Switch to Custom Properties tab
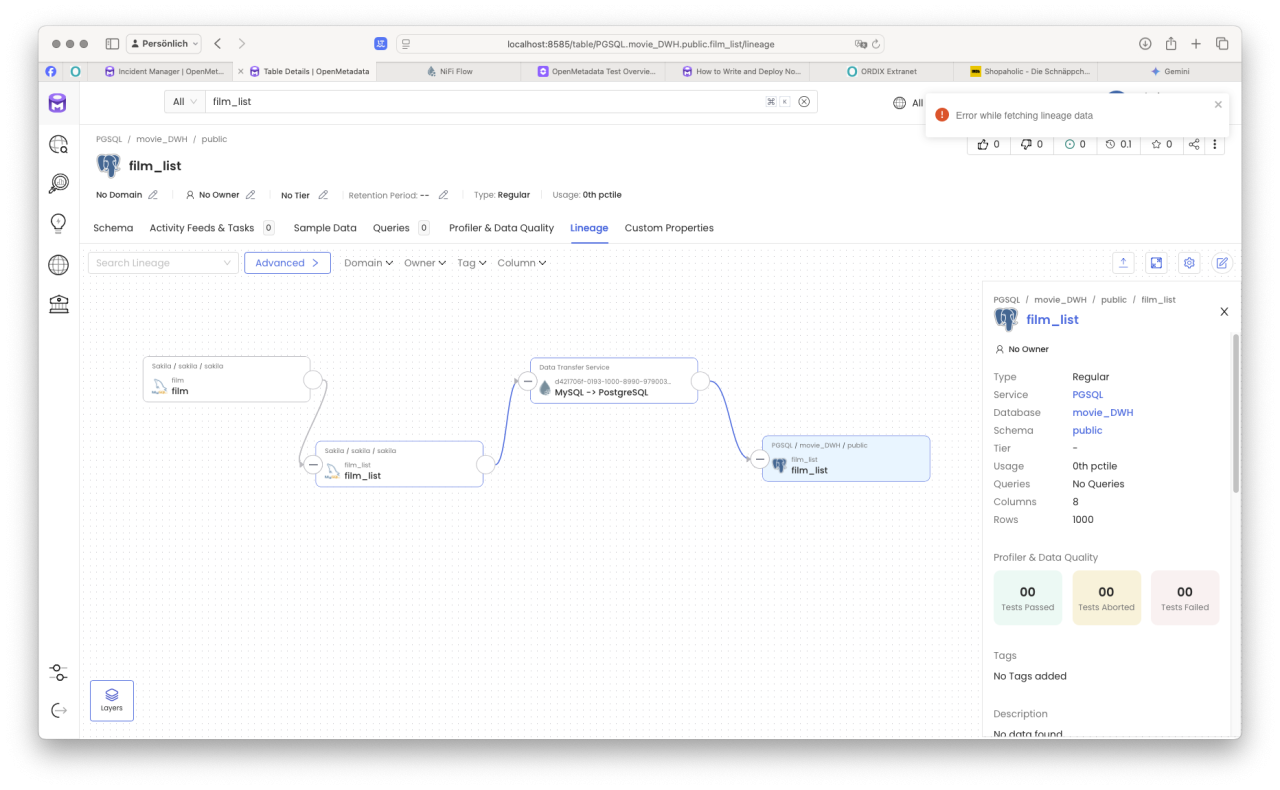This screenshot has height=790, width=1280. (669, 228)
